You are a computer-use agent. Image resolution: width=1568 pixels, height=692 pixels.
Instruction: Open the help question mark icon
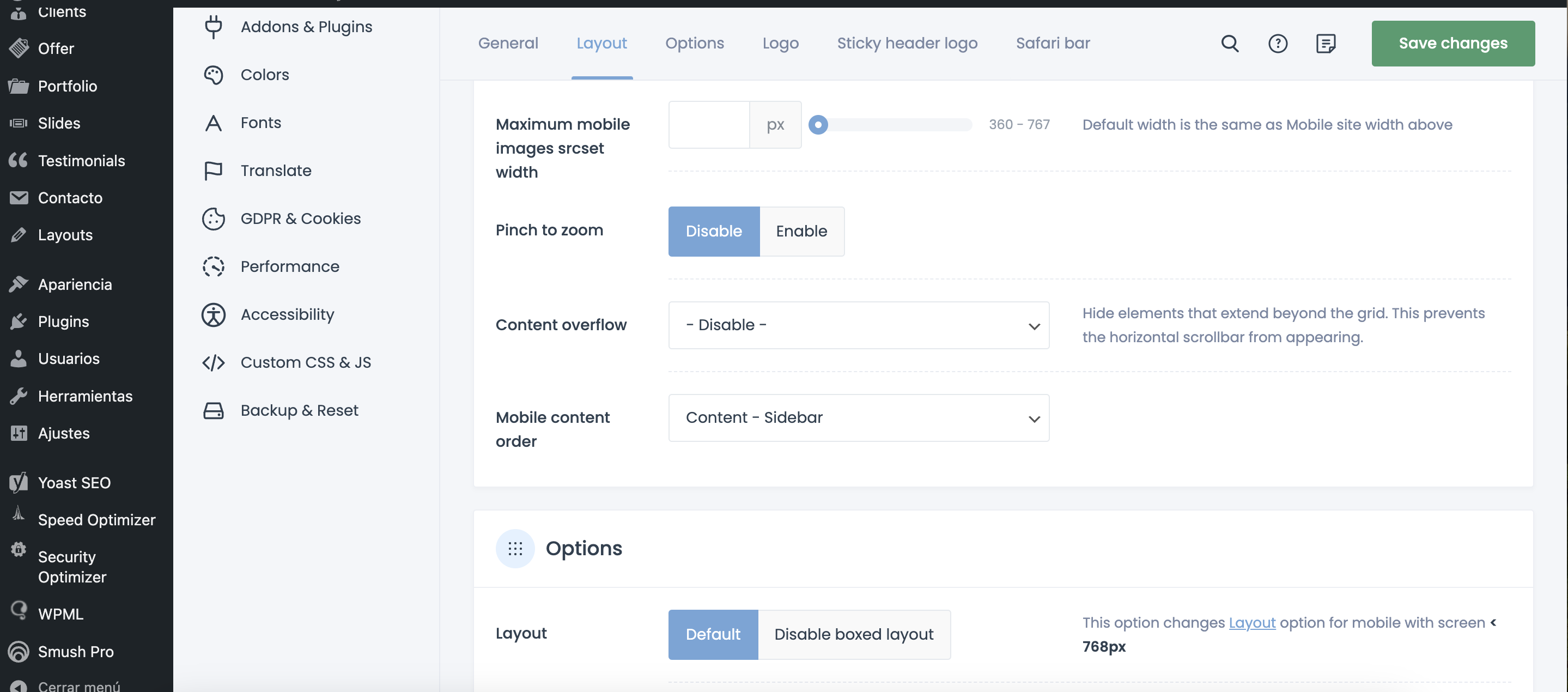(1278, 43)
